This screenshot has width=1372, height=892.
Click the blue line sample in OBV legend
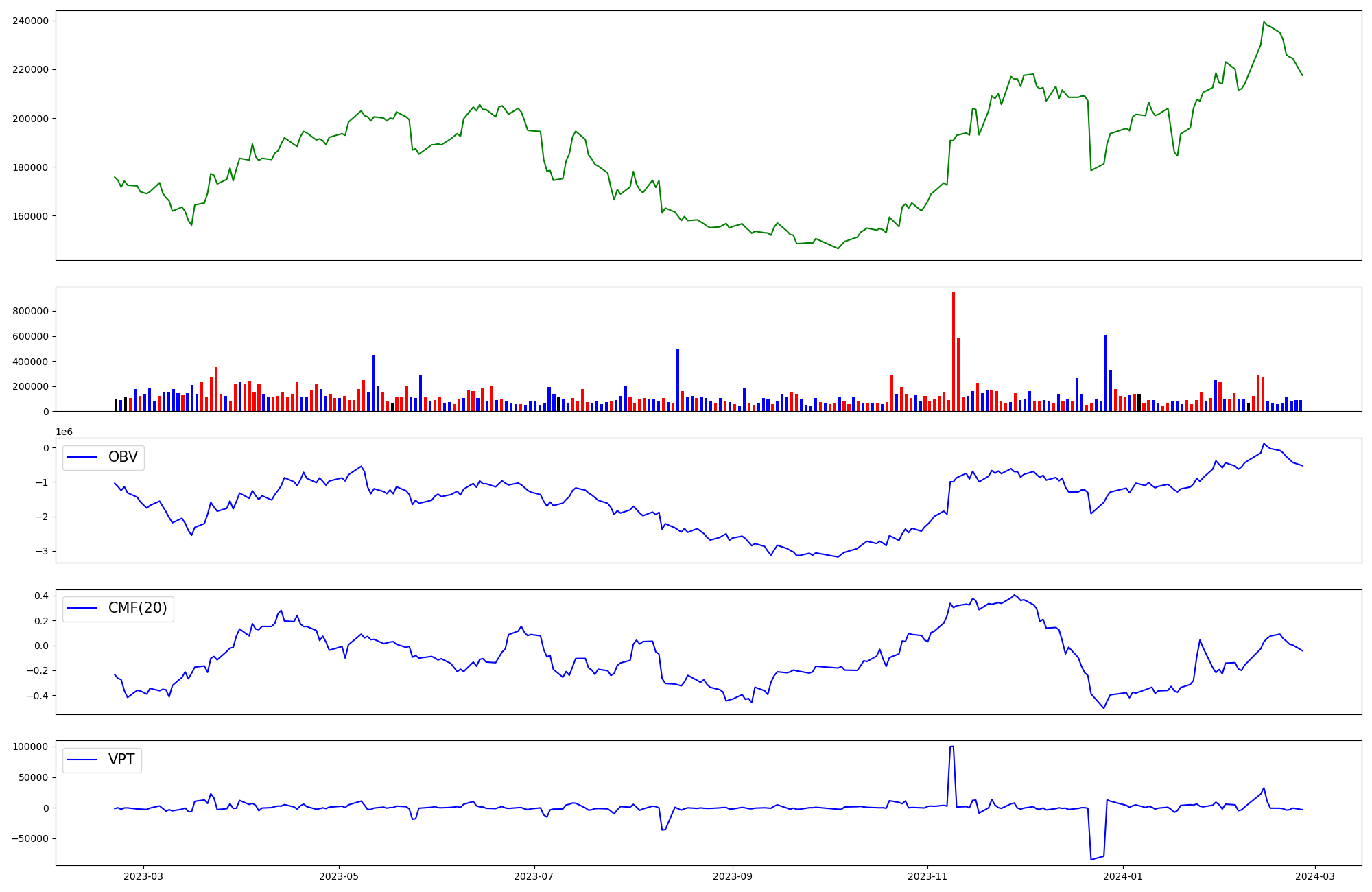coord(82,458)
